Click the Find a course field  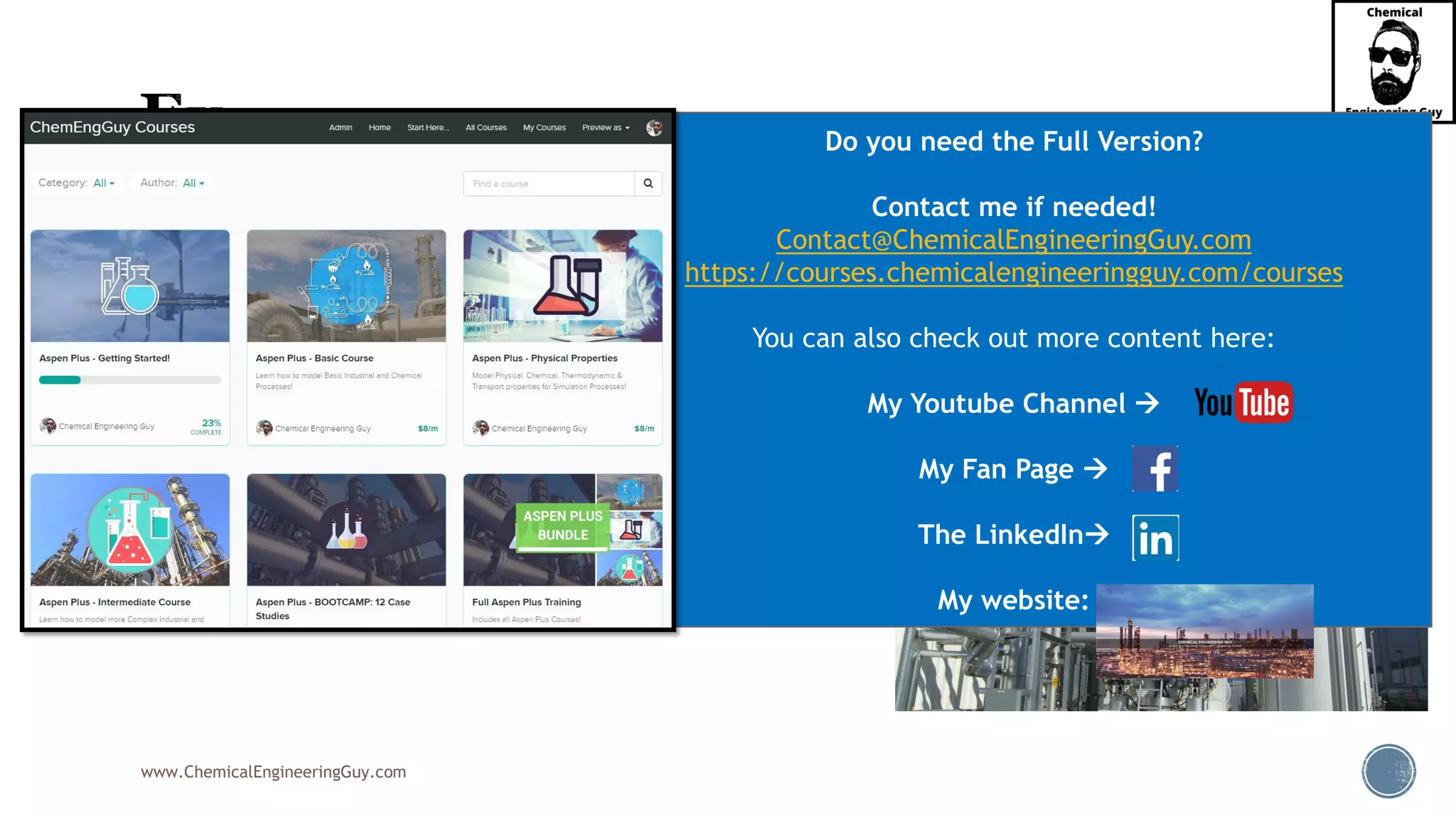click(x=548, y=183)
